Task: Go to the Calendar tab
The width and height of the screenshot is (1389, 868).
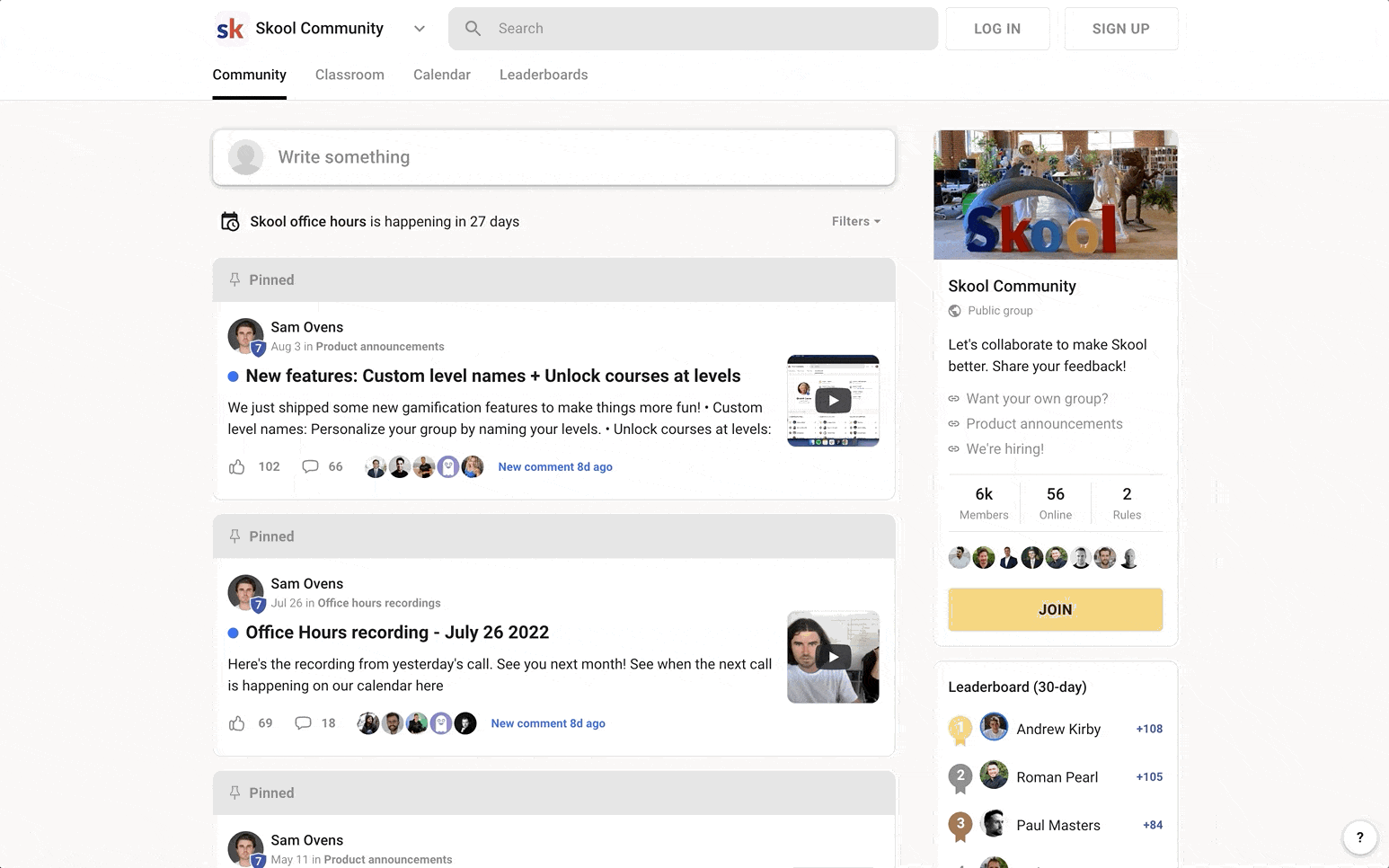Action: [441, 75]
